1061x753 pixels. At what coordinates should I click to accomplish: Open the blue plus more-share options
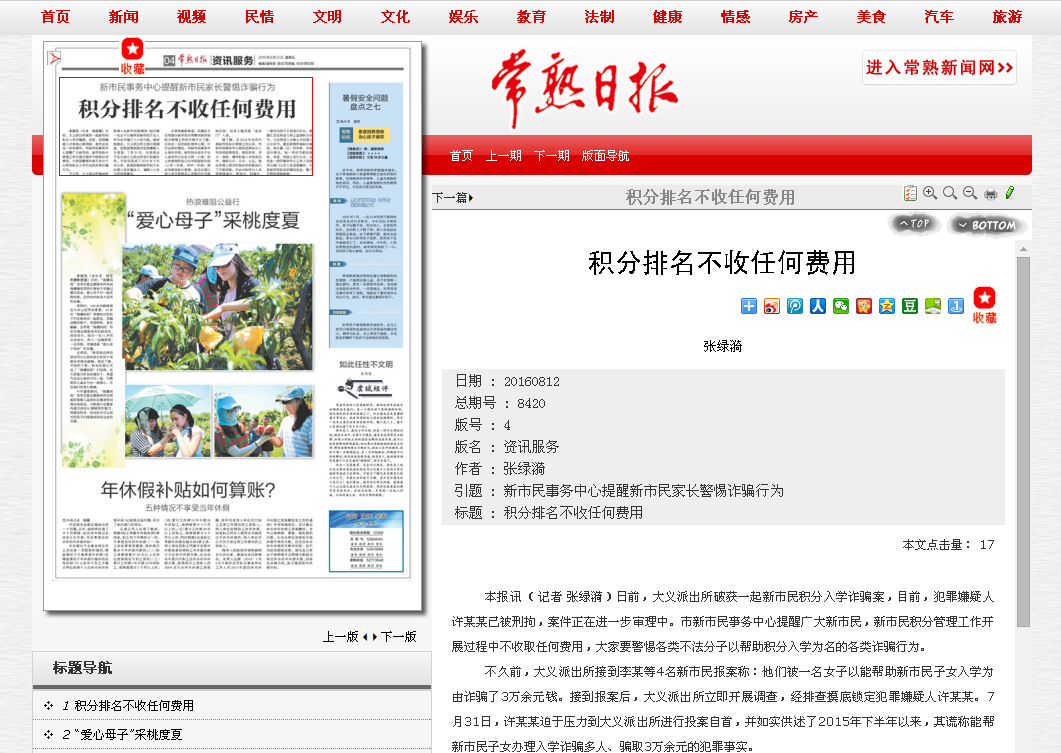pos(749,306)
